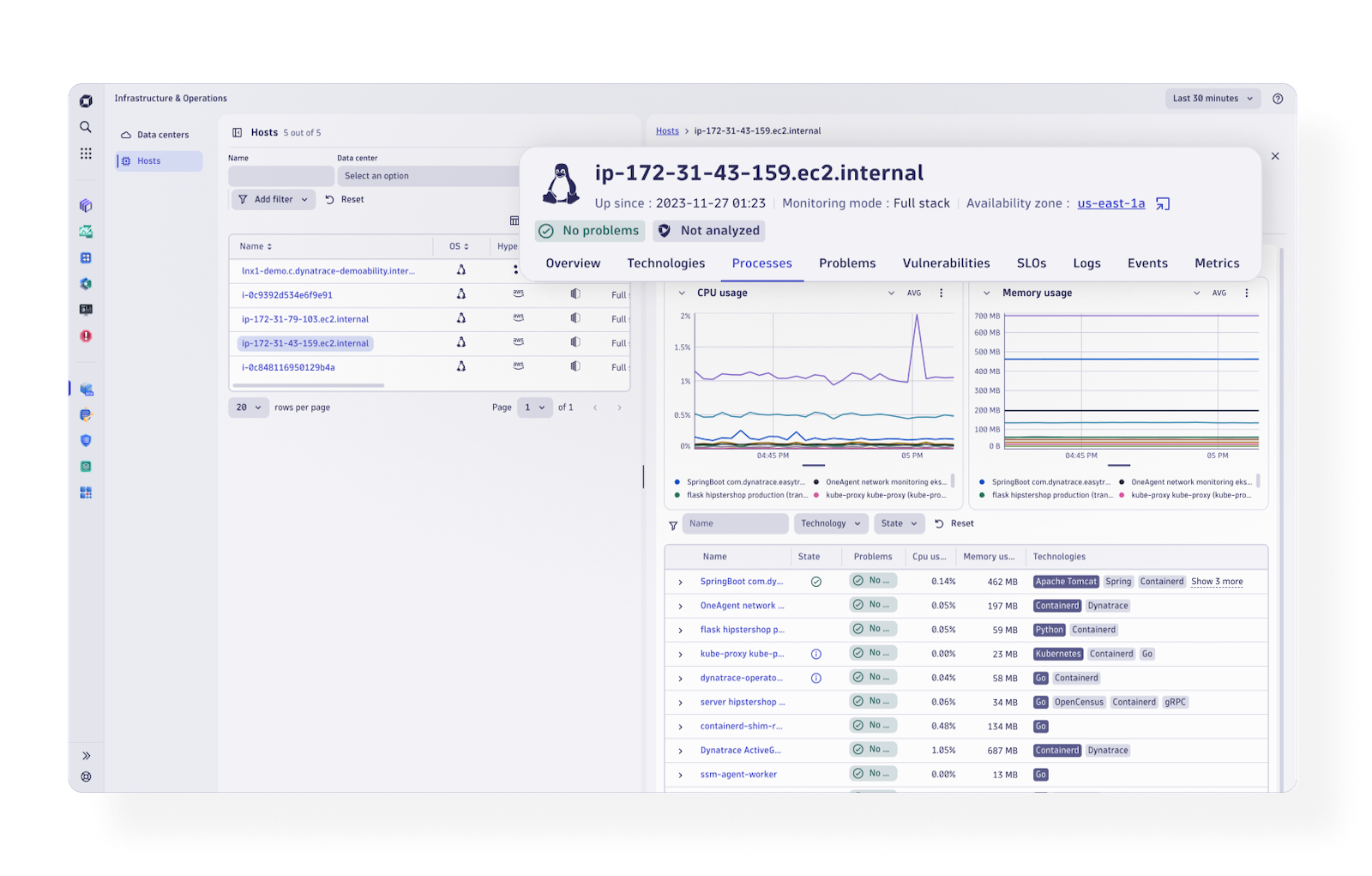This screenshot has width=1372, height=876.
Task: Open the rows per page dropdown
Action: point(249,408)
